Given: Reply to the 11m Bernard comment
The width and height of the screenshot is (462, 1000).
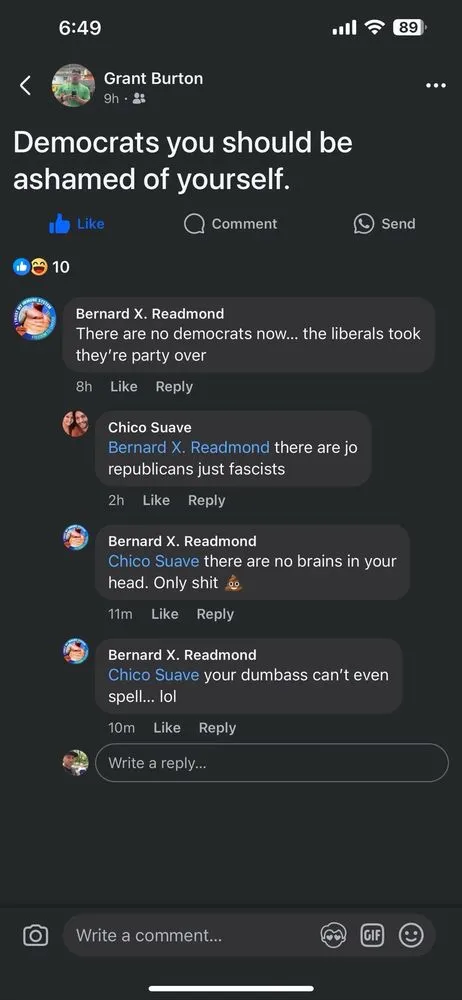Looking at the screenshot, I should tap(215, 614).
